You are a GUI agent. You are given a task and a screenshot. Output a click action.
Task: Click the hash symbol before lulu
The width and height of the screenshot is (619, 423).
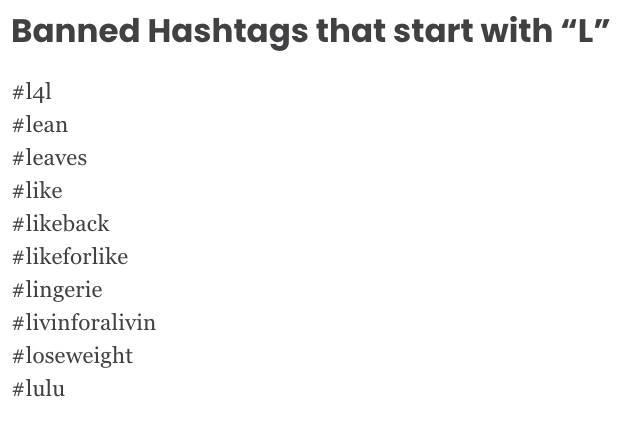pos(19,389)
